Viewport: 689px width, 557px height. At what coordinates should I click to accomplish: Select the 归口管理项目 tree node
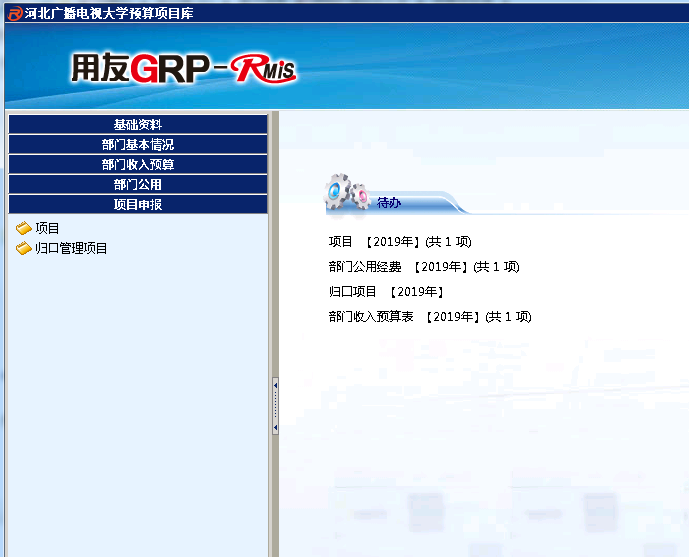[x=71, y=248]
